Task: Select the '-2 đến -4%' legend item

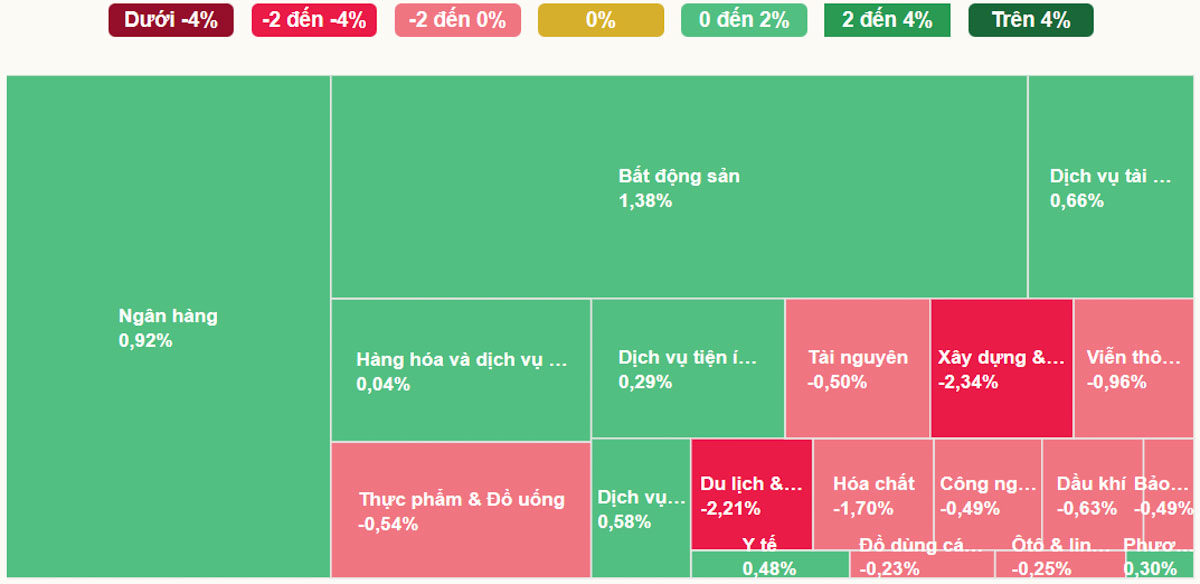Action: pos(314,20)
